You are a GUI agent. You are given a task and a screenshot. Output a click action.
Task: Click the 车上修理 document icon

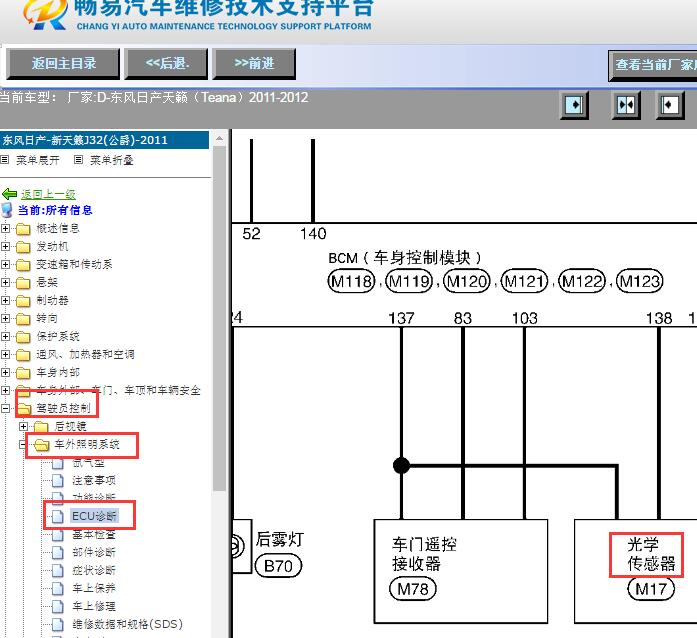(58, 606)
